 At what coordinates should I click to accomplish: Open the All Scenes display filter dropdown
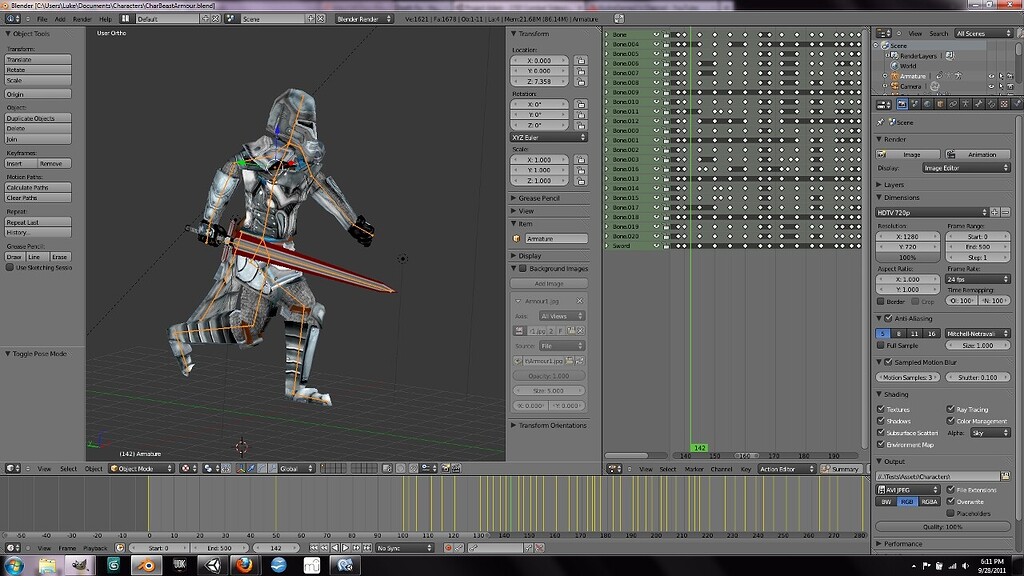click(x=983, y=33)
